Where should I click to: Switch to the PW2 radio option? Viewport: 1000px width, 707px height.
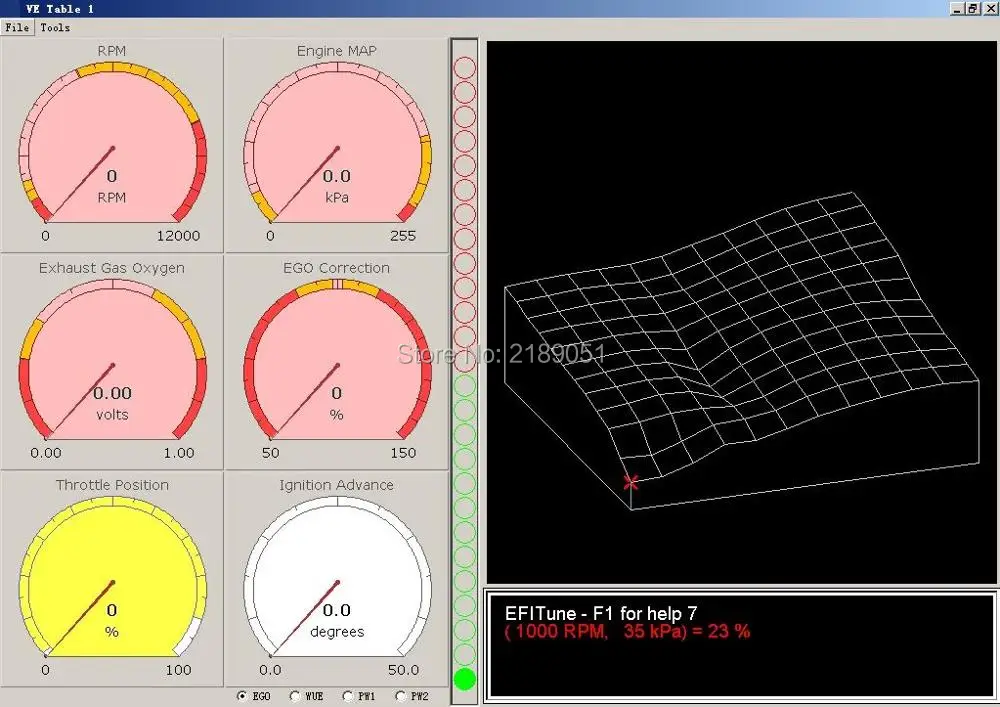[x=401, y=696]
